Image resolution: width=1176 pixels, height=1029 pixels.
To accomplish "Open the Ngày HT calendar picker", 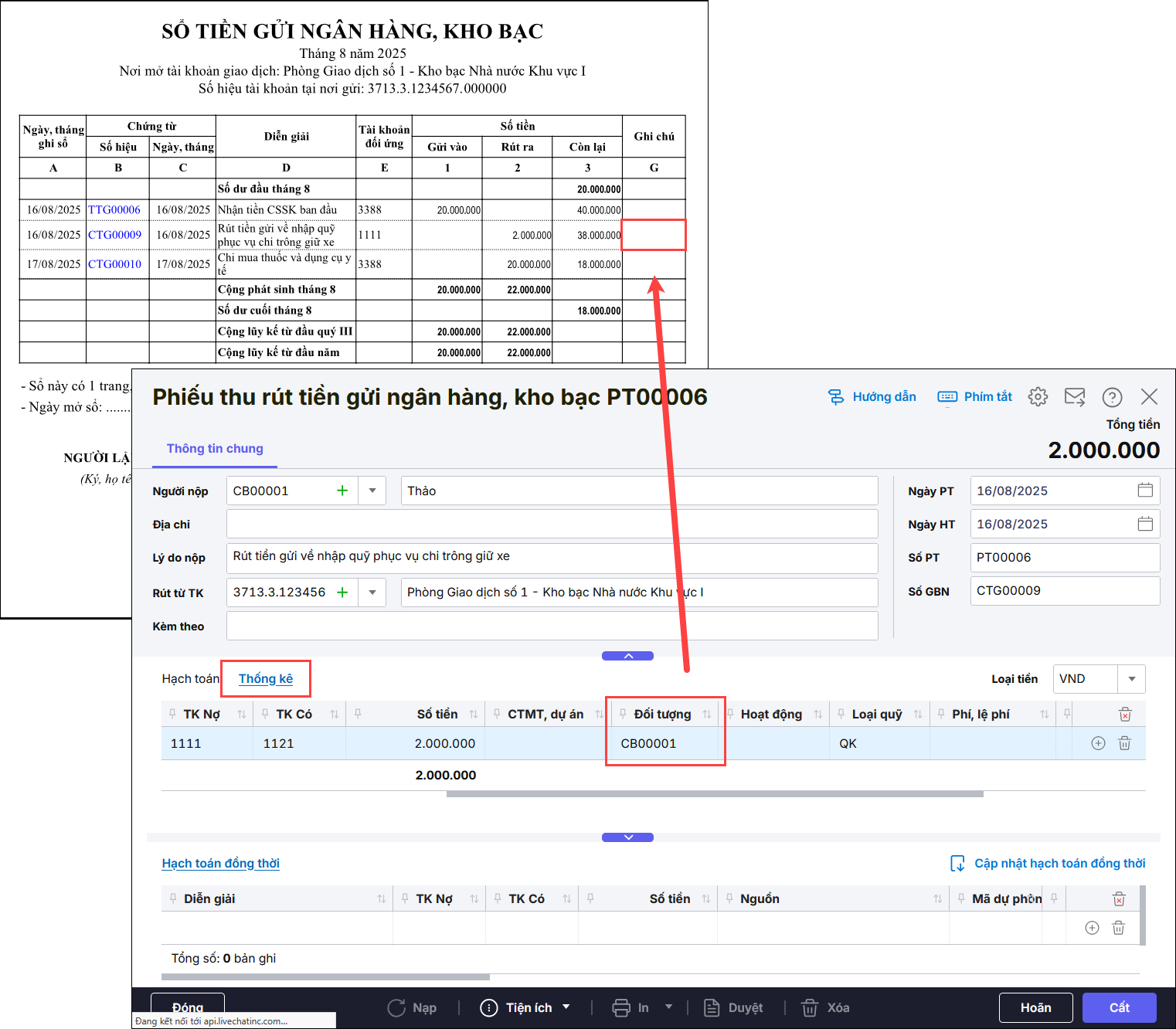I will pos(1144,524).
